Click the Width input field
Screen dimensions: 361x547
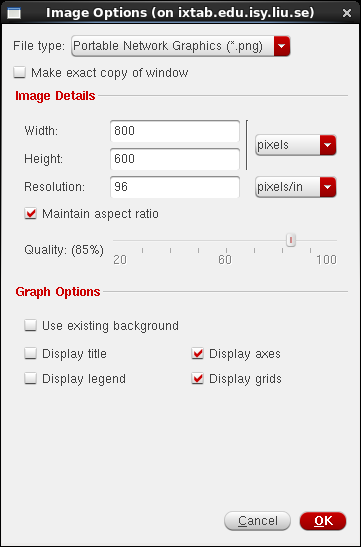click(175, 131)
